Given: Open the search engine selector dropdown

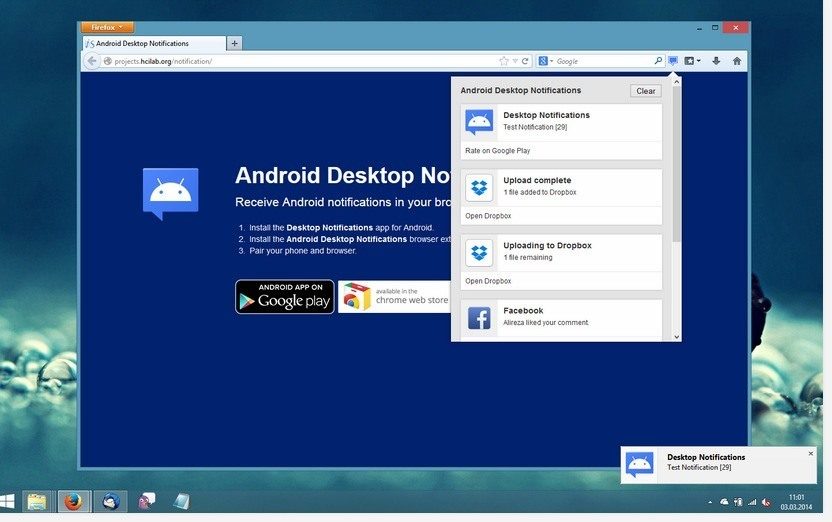Looking at the screenshot, I should 545,61.
